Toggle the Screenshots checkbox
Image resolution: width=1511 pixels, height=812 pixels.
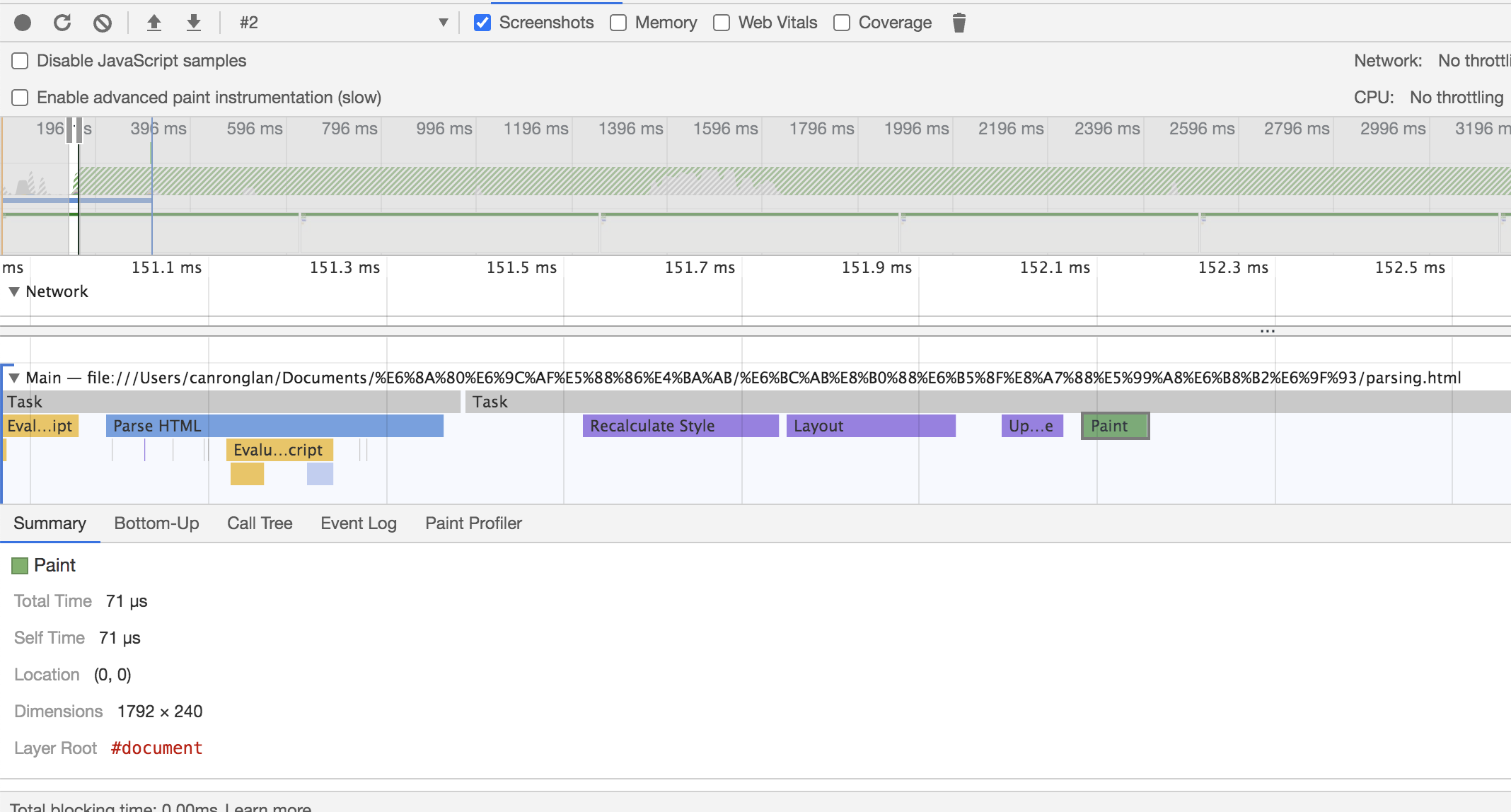click(482, 23)
